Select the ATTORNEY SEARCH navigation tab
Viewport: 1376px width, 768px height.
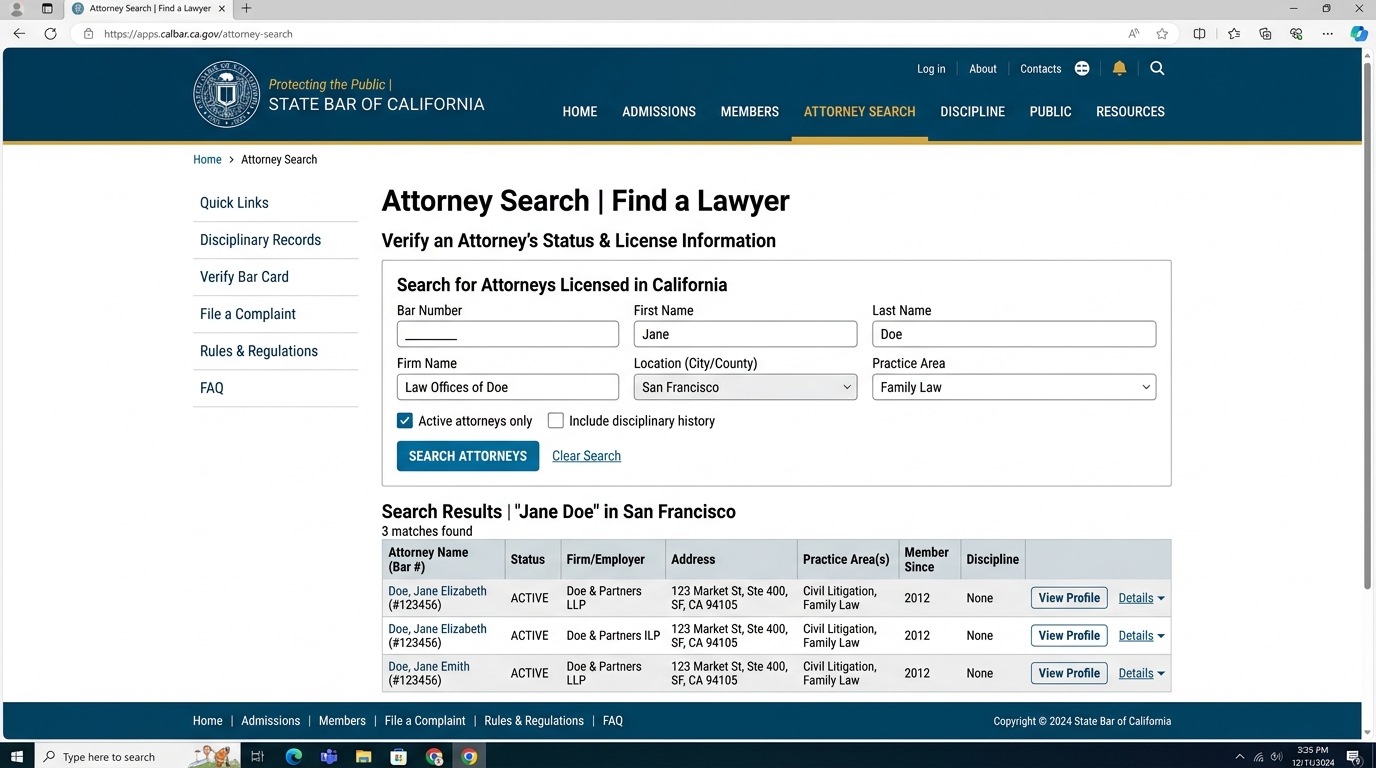[860, 112]
